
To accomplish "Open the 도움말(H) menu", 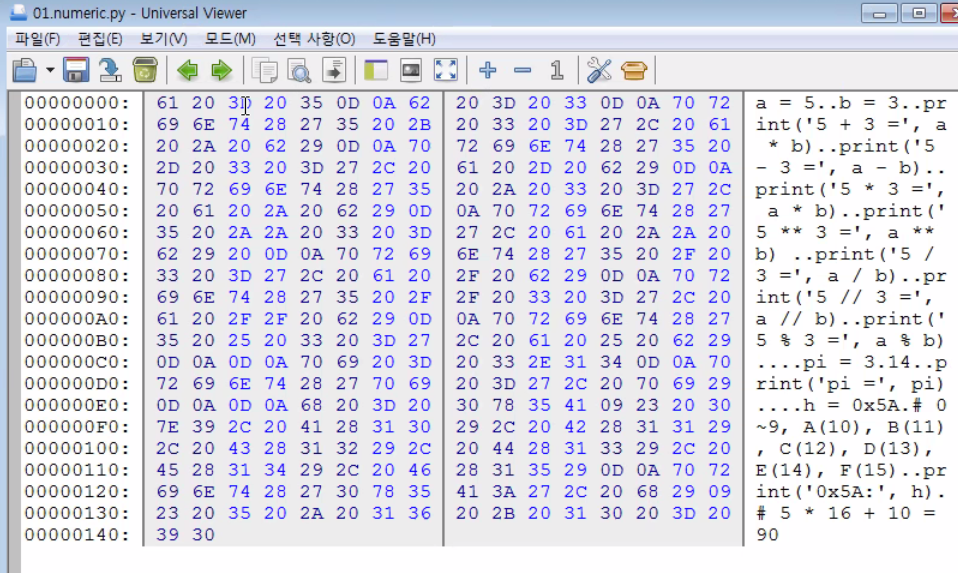I will click(404, 39).
